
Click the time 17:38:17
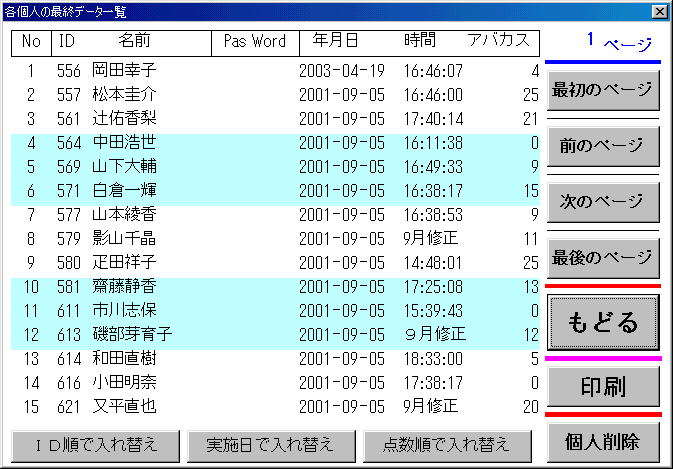click(433, 384)
